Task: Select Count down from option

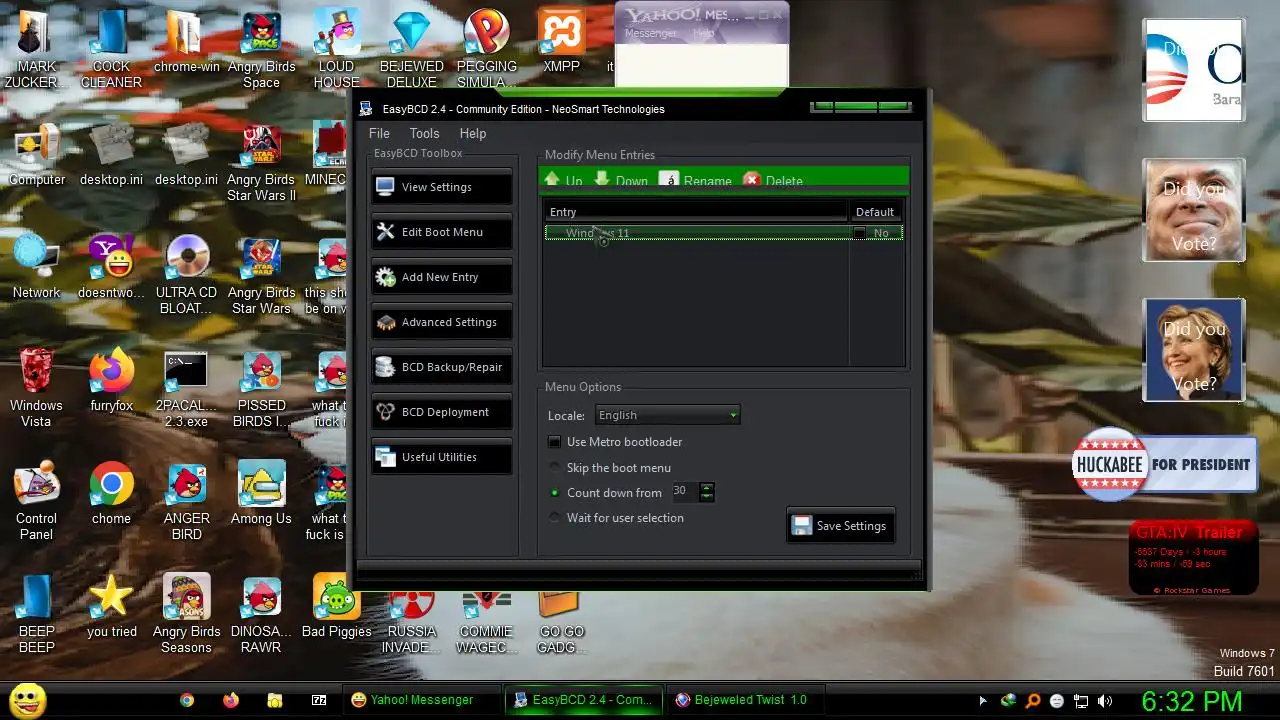Action: (x=555, y=493)
